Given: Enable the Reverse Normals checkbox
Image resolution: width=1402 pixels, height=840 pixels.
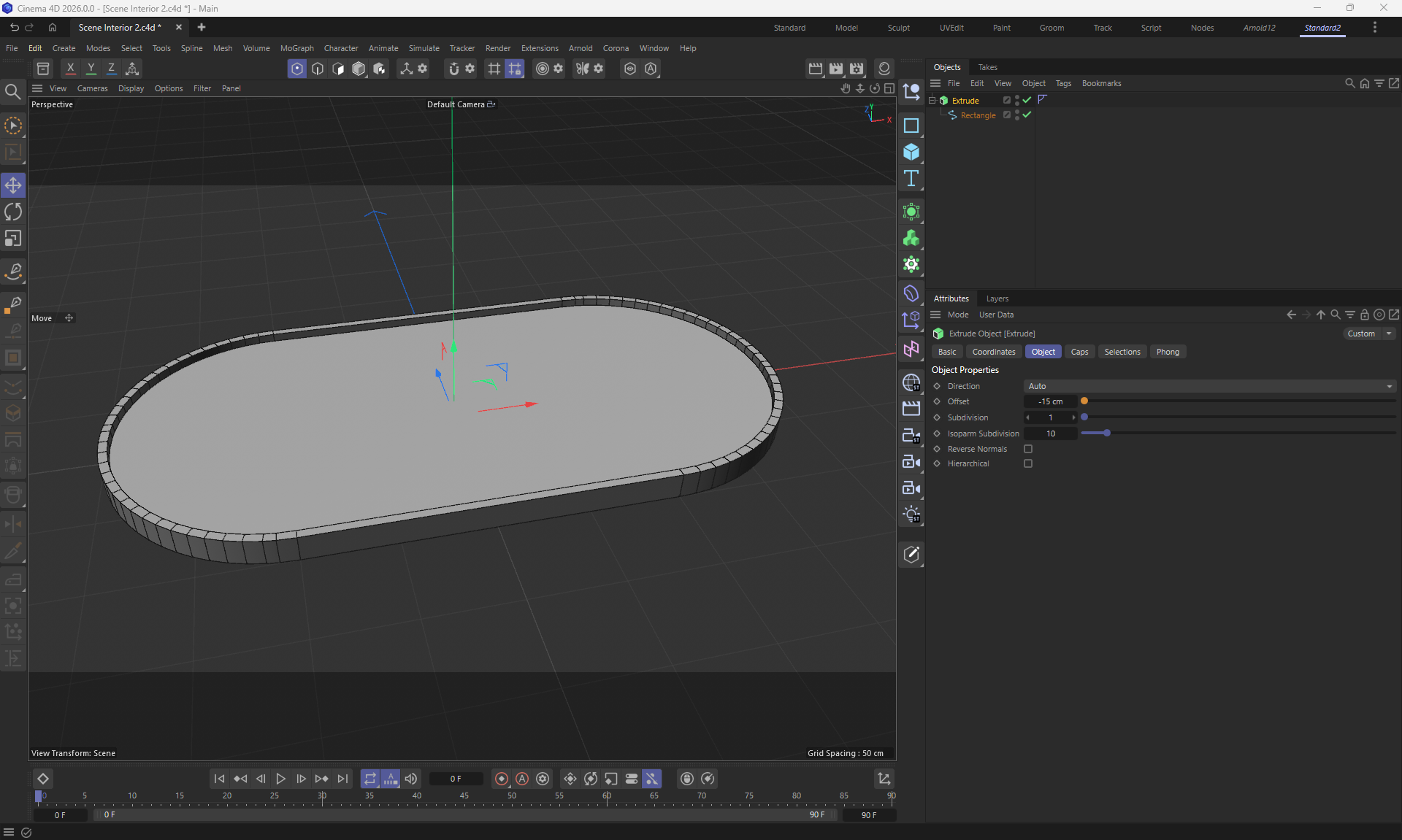Looking at the screenshot, I should pyautogui.click(x=1028, y=449).
